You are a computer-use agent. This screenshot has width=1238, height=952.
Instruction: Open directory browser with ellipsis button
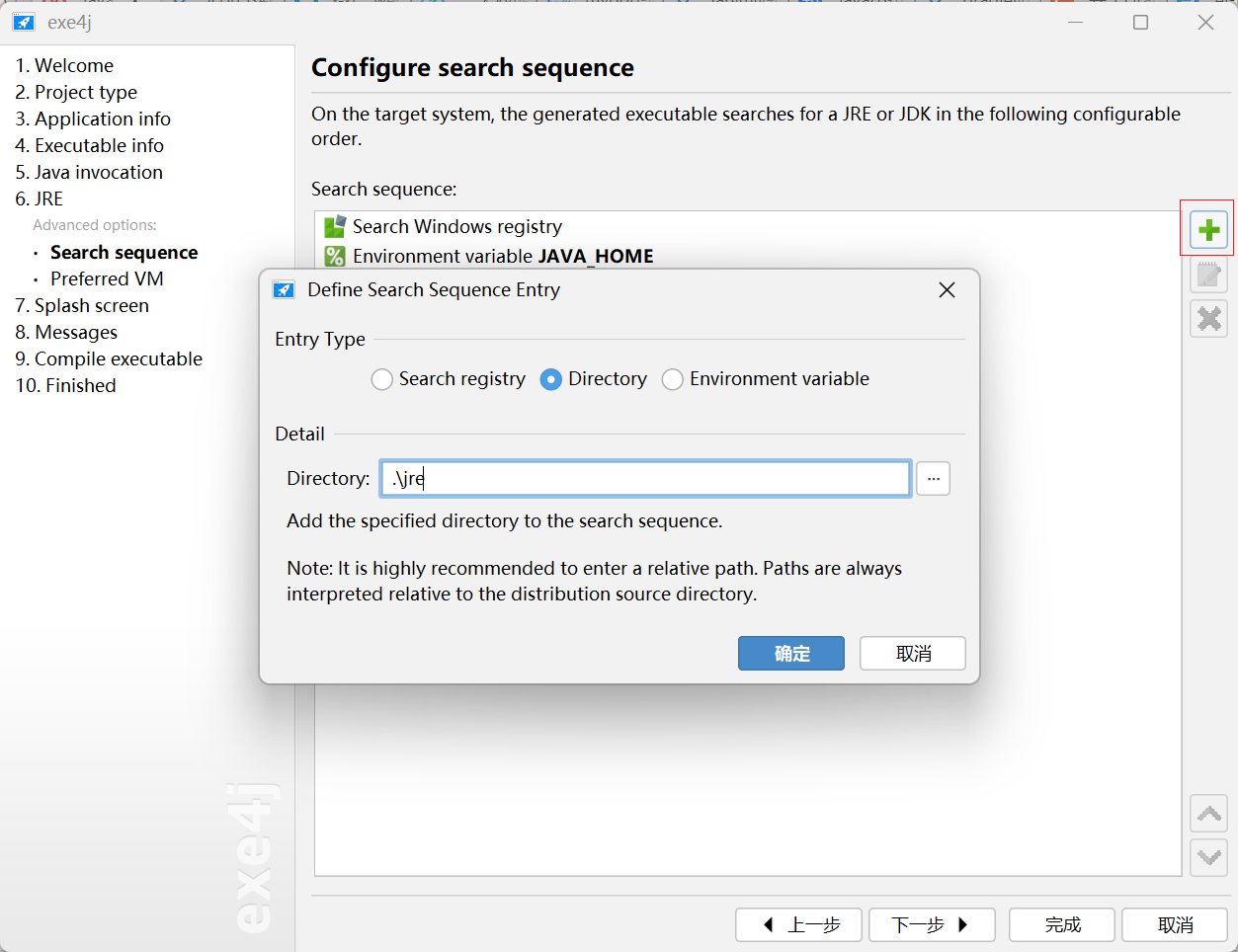(x=933, y=479)
